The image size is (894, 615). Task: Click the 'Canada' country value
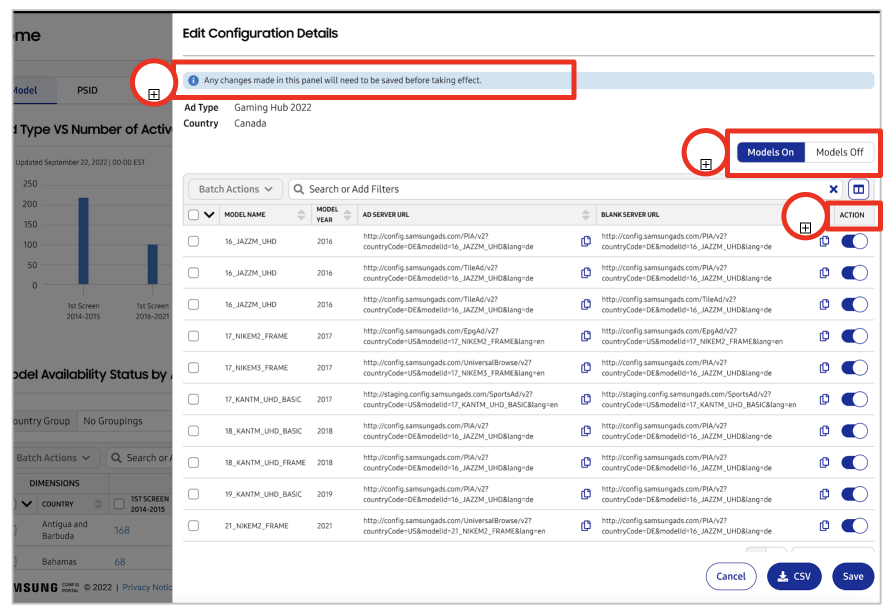pos(250,123)
